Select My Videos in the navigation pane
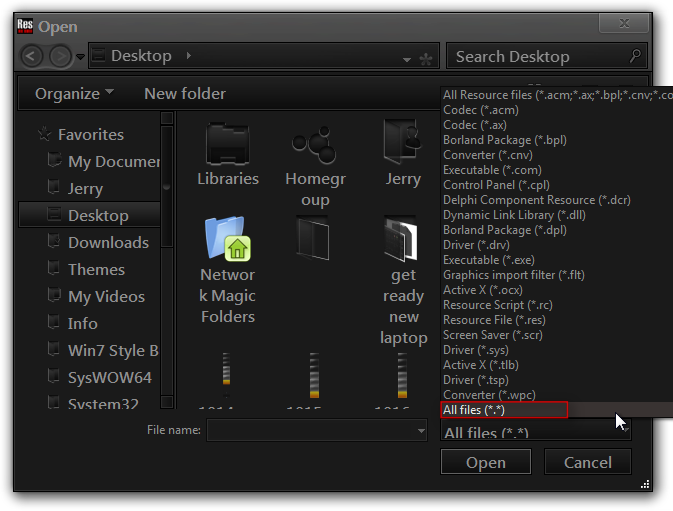Viewport: 673px width, 511px height. [106, 297]
